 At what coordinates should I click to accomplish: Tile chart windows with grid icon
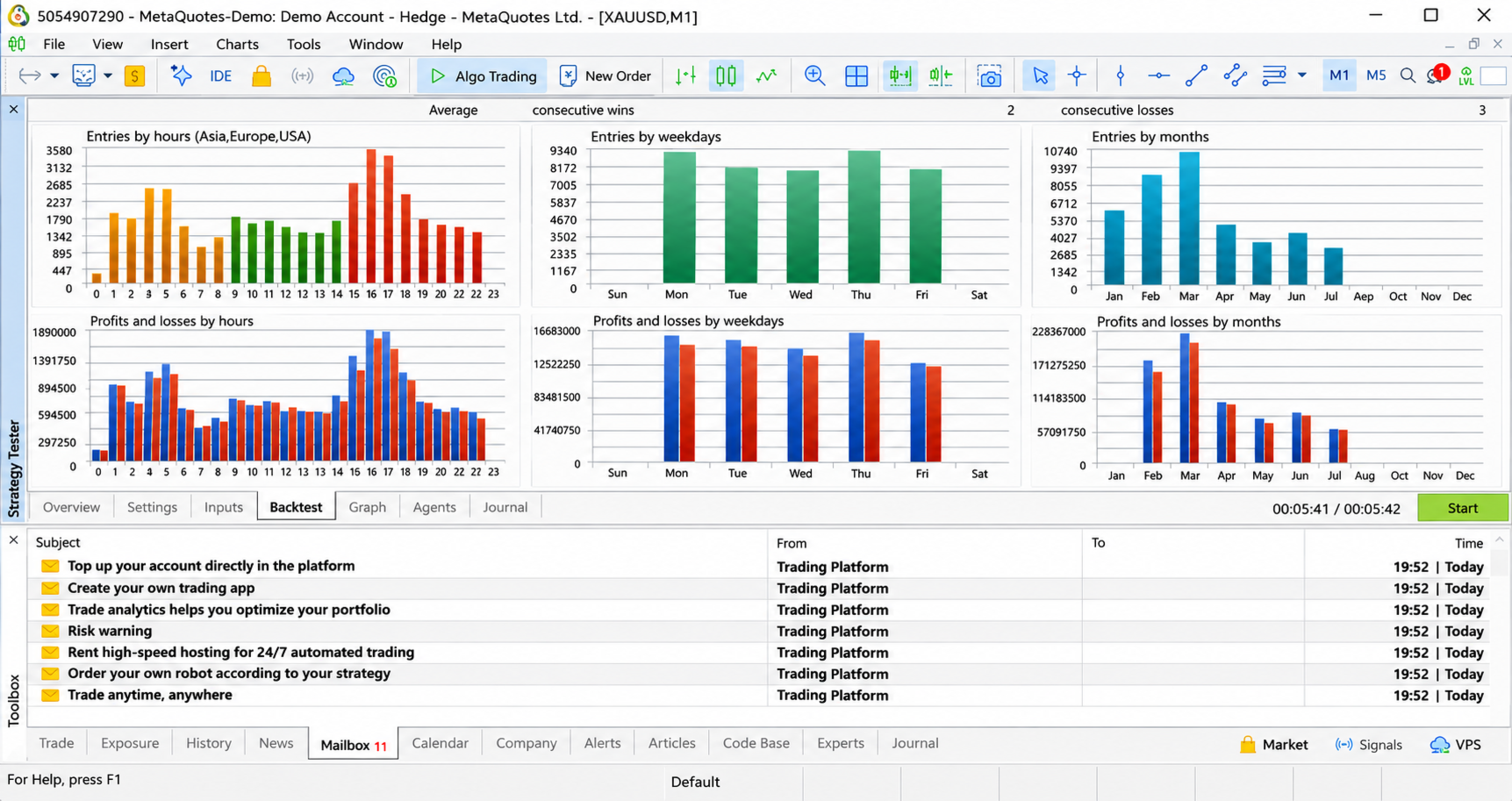856,76
